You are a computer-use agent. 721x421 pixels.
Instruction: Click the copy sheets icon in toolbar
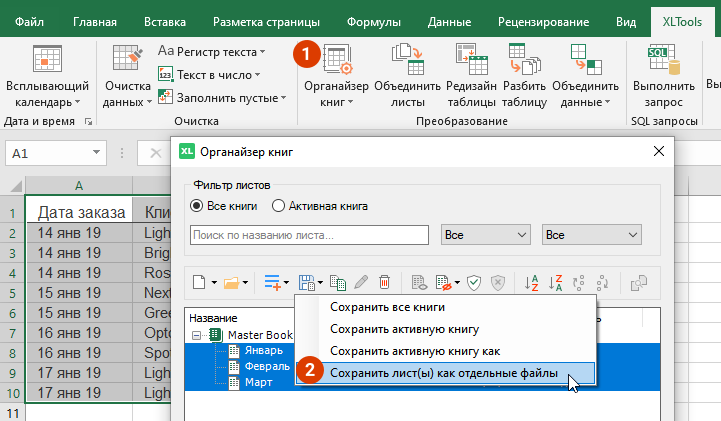(x=336, y=284)
